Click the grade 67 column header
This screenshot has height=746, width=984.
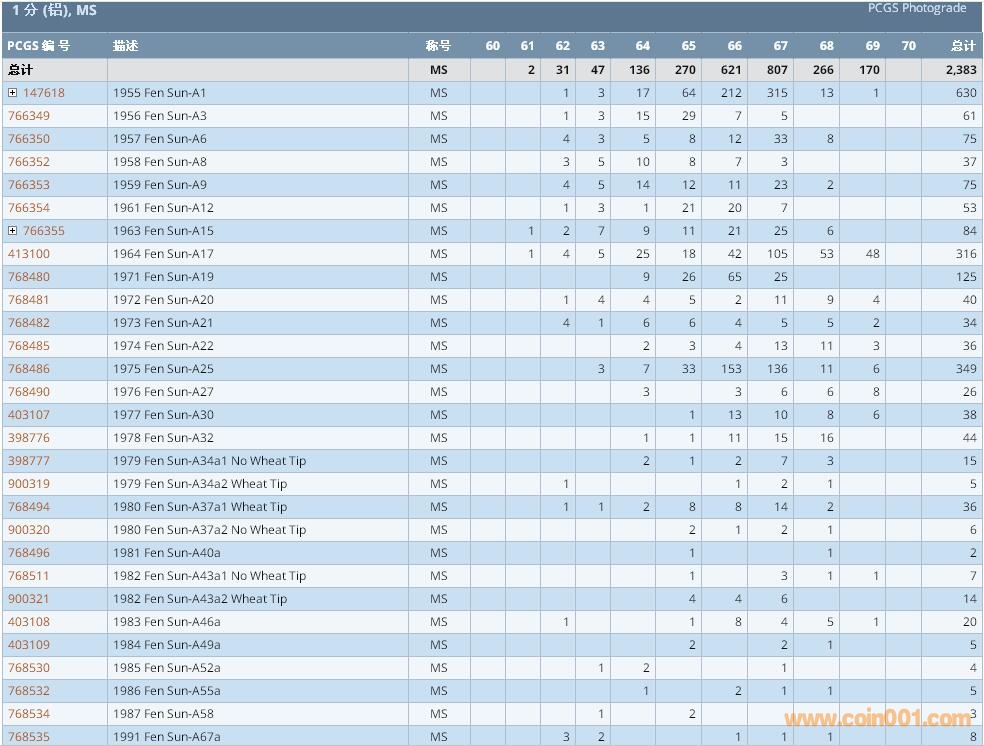tap(780, 46)
